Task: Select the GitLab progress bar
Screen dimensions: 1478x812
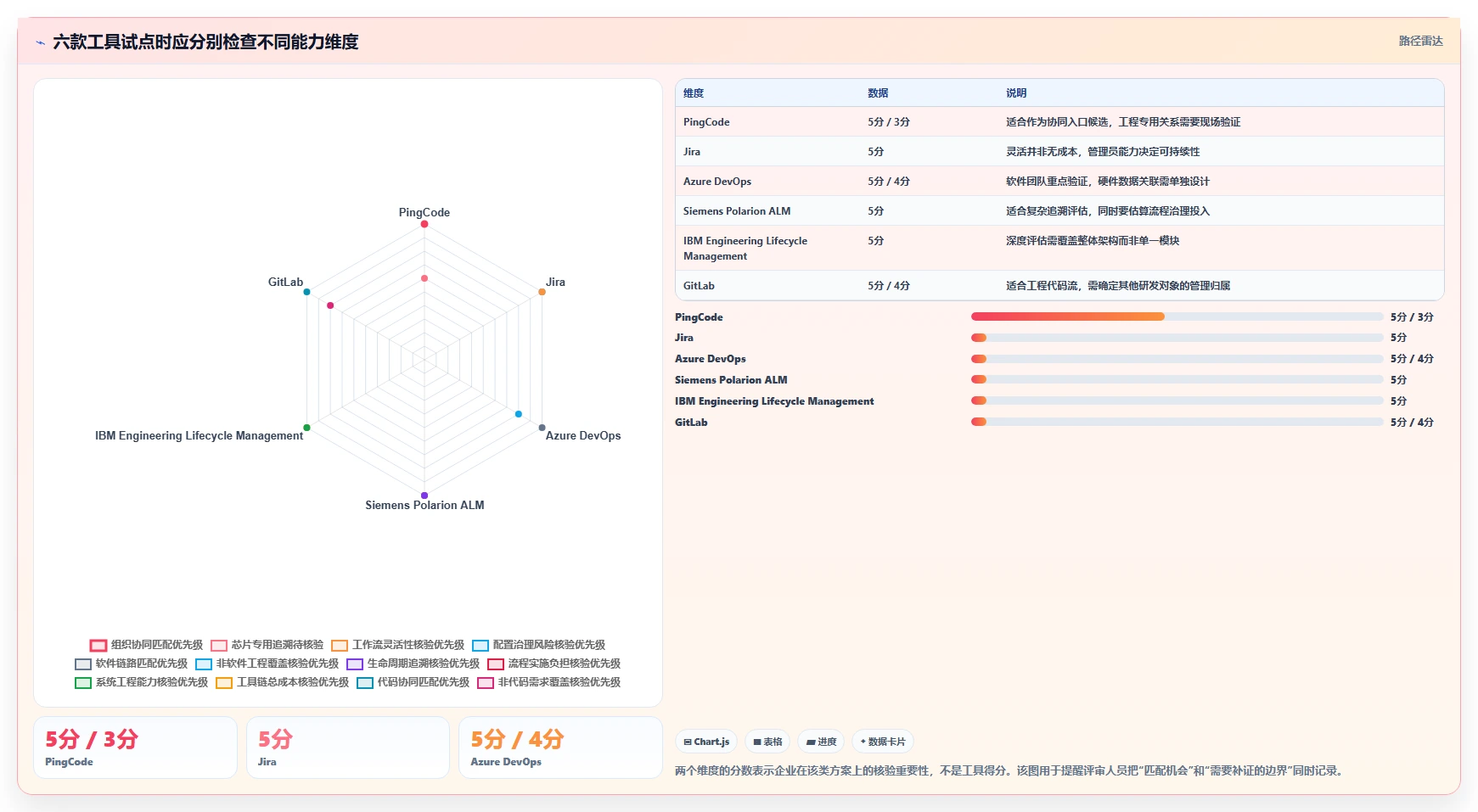Action: coord(1177,422)
